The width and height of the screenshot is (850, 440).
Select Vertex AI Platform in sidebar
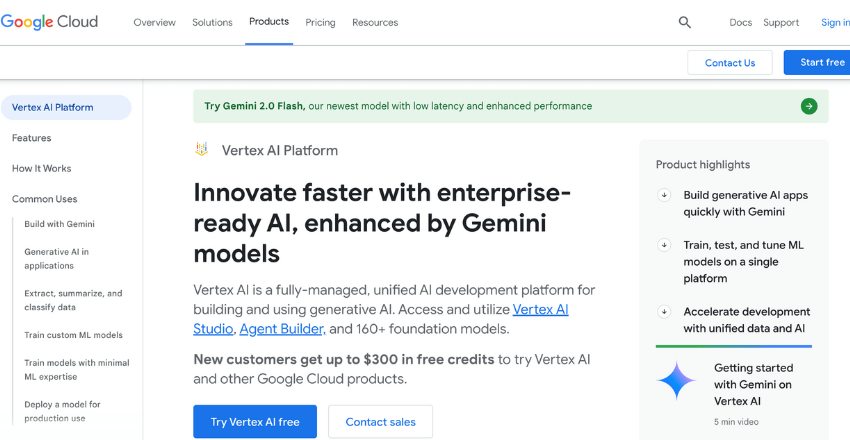tap(66, 107)
